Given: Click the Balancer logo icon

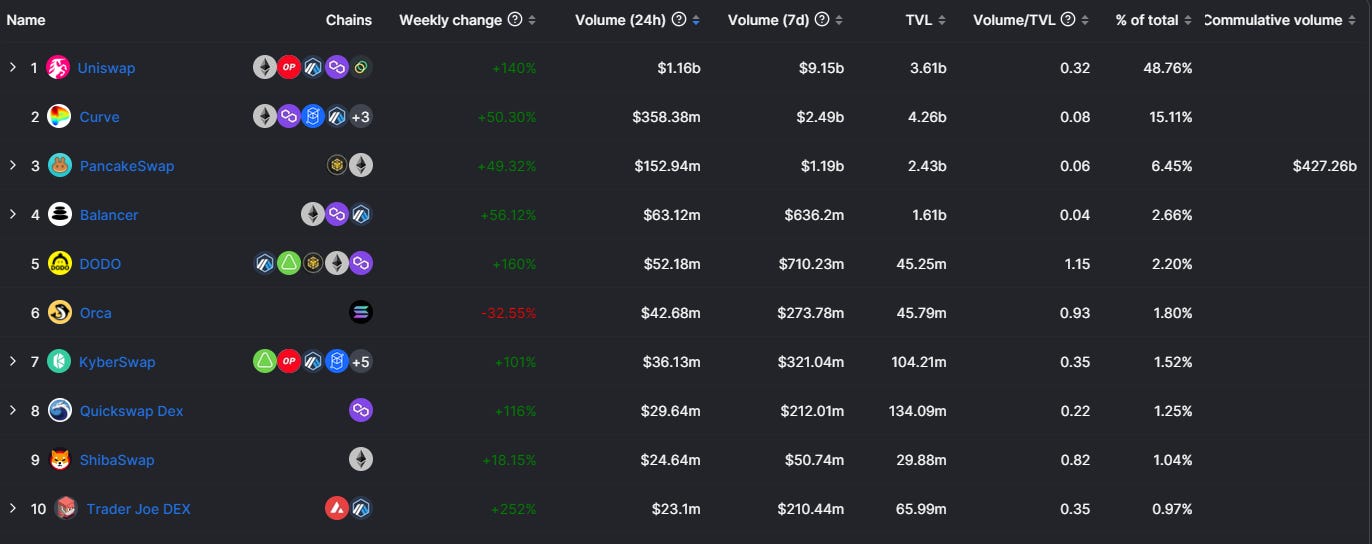Looking at the screenshot, I should tap(60, 215).
